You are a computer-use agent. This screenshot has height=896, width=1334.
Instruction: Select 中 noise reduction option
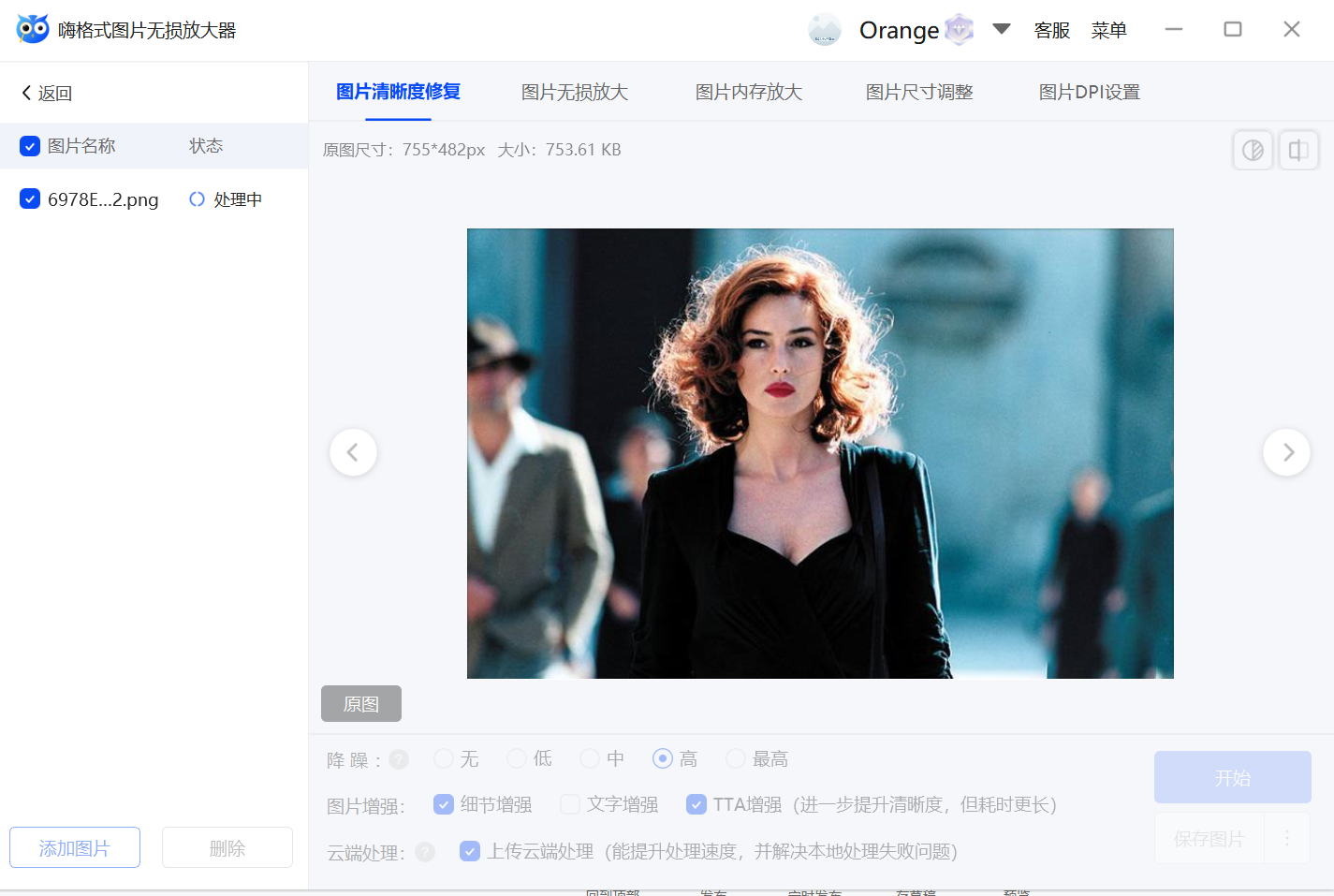590,758
